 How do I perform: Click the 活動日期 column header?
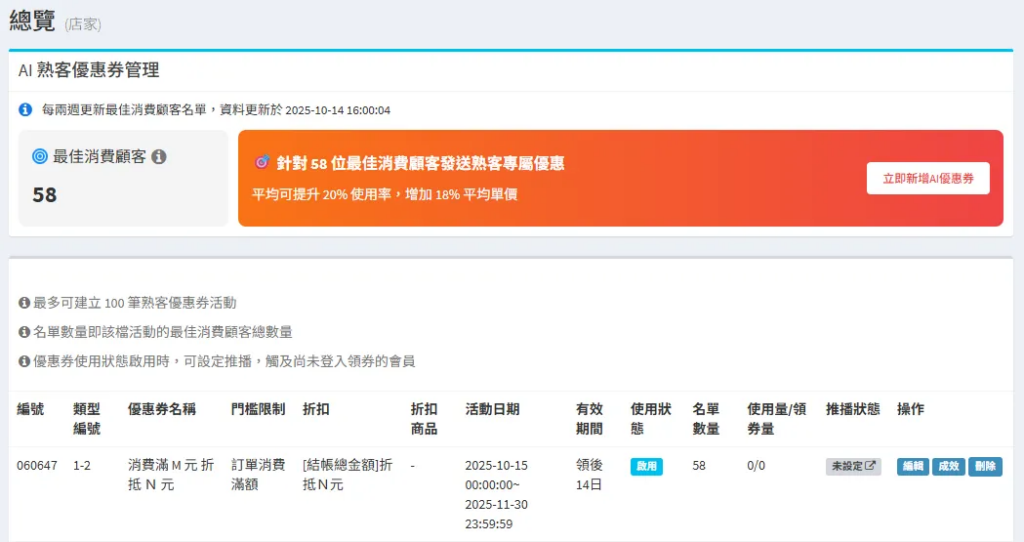click(492, 409)
